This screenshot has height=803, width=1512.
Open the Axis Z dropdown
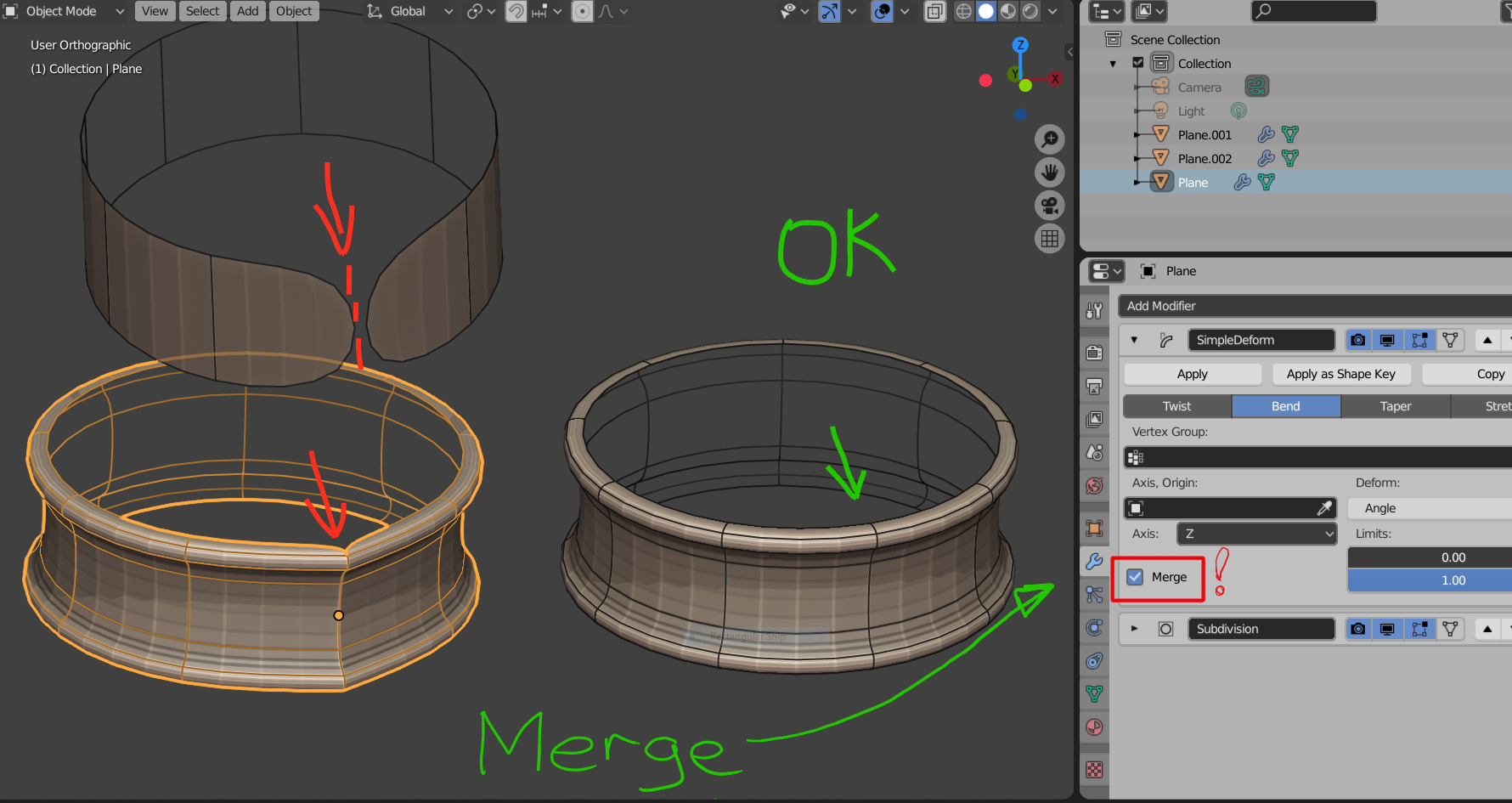[1257, 534]
